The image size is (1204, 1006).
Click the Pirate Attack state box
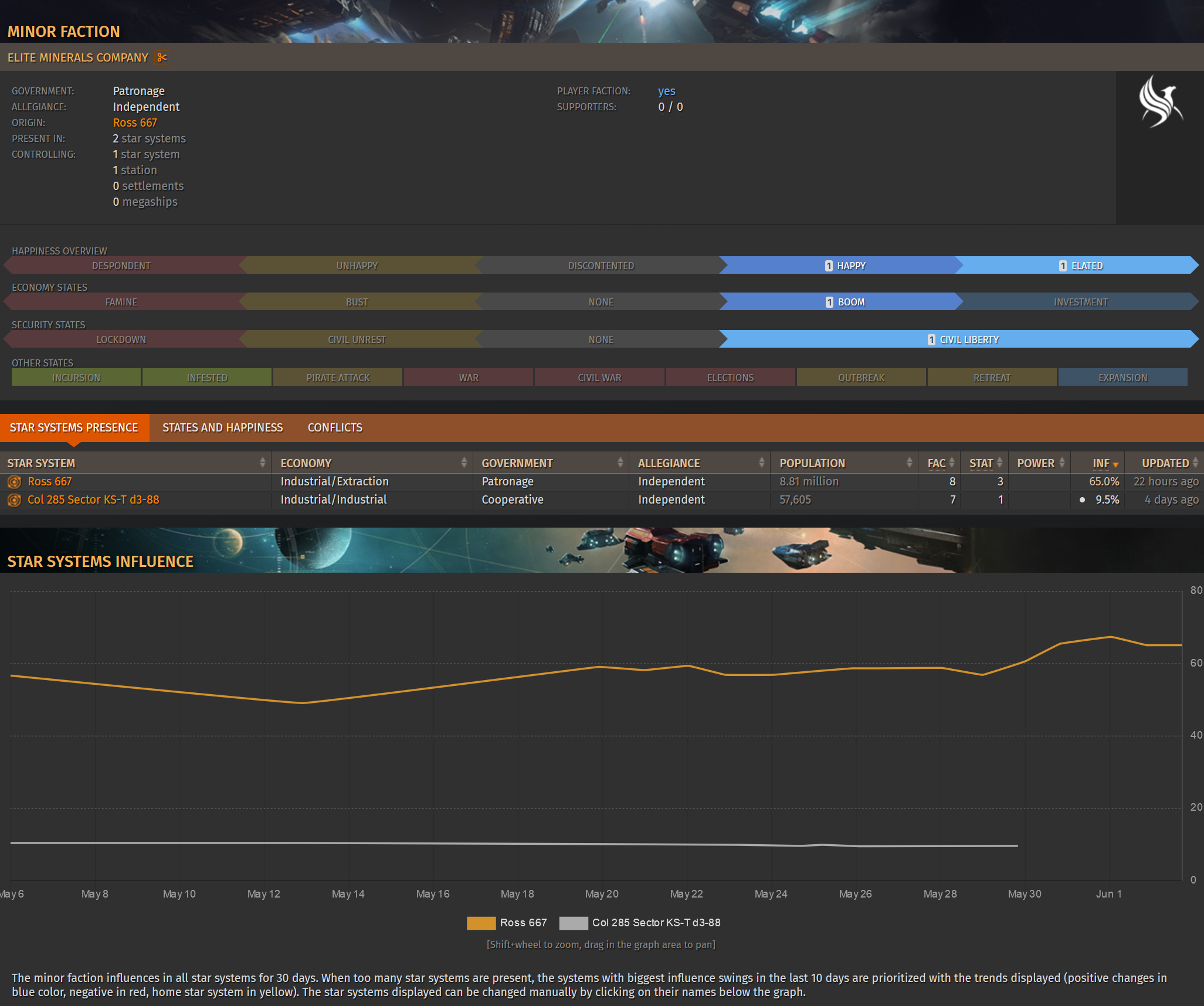pos(338,378)
